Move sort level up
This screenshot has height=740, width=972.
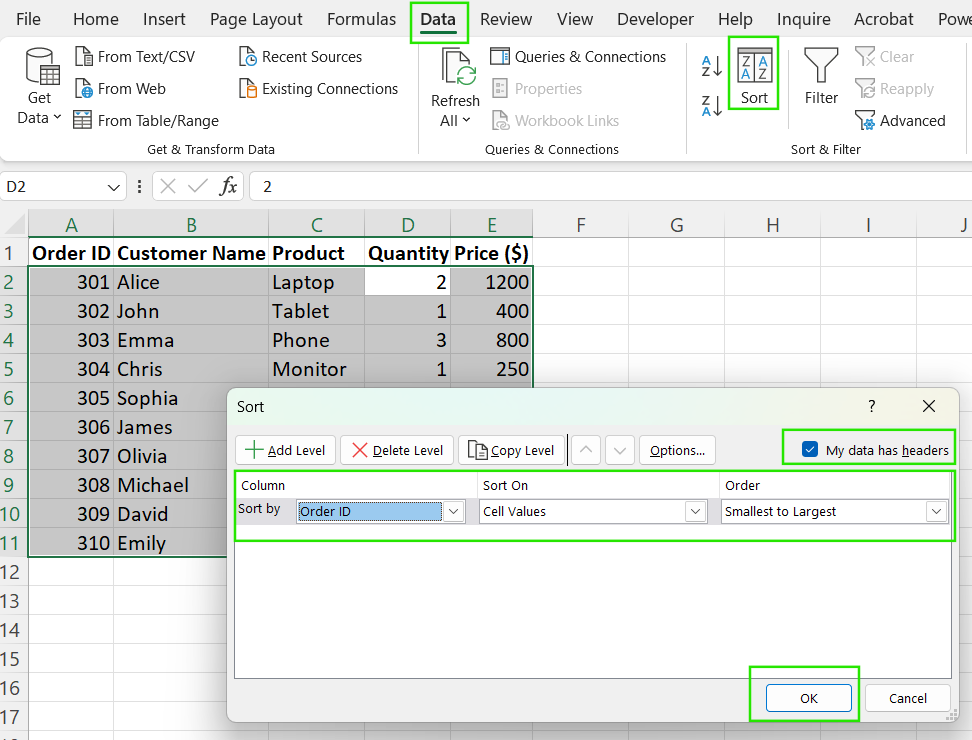586,450
